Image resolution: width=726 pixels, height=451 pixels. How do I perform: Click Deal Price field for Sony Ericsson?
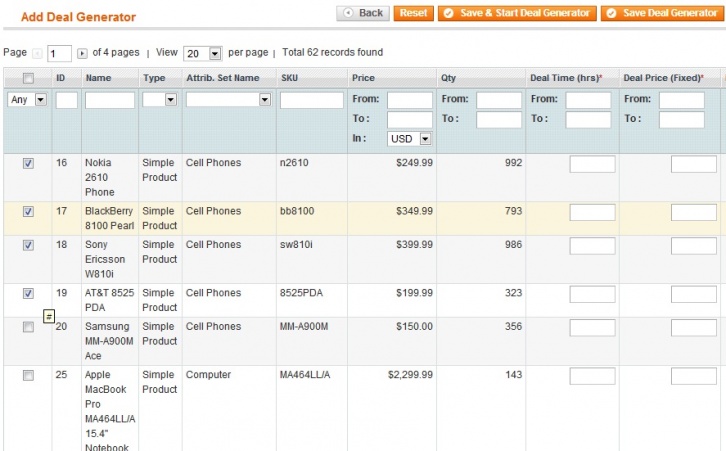click(694, 245)
